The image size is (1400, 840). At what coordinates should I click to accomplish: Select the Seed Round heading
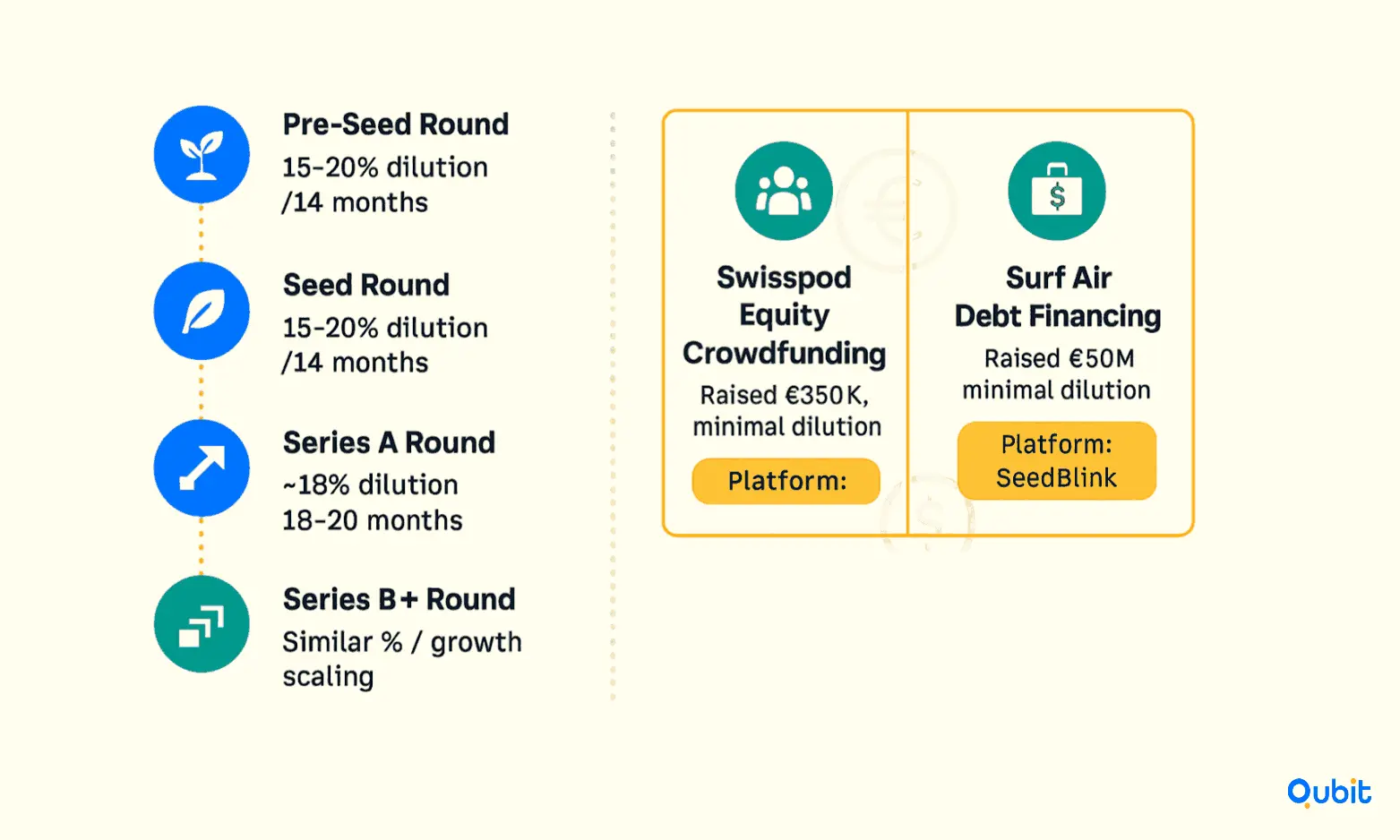[366, 285]
